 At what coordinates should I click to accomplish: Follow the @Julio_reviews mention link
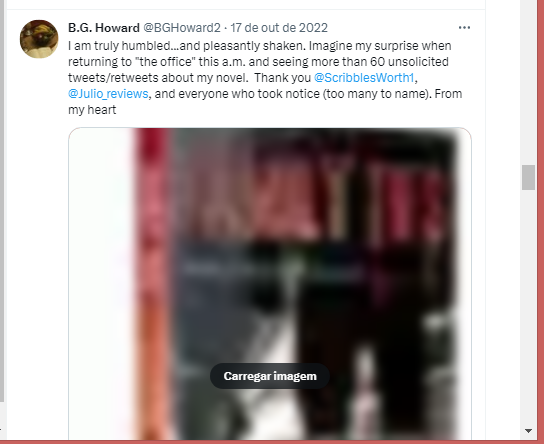(x=108, y=94)
